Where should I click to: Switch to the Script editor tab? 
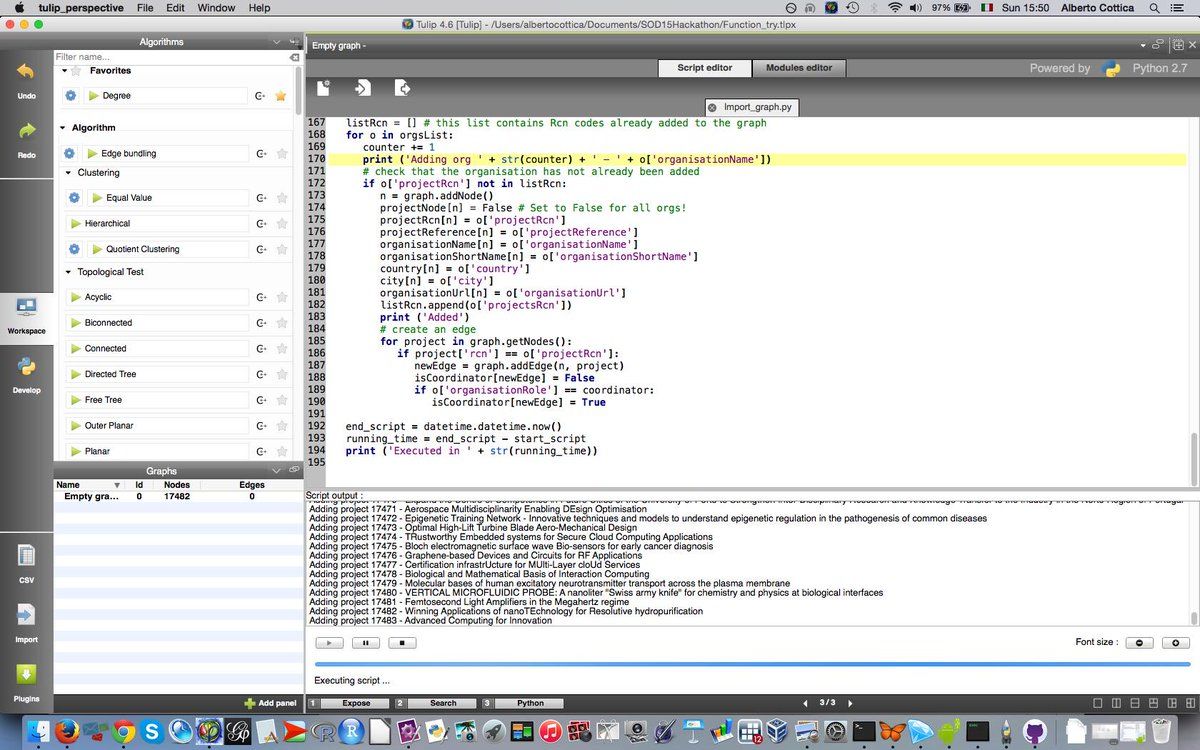704,68
